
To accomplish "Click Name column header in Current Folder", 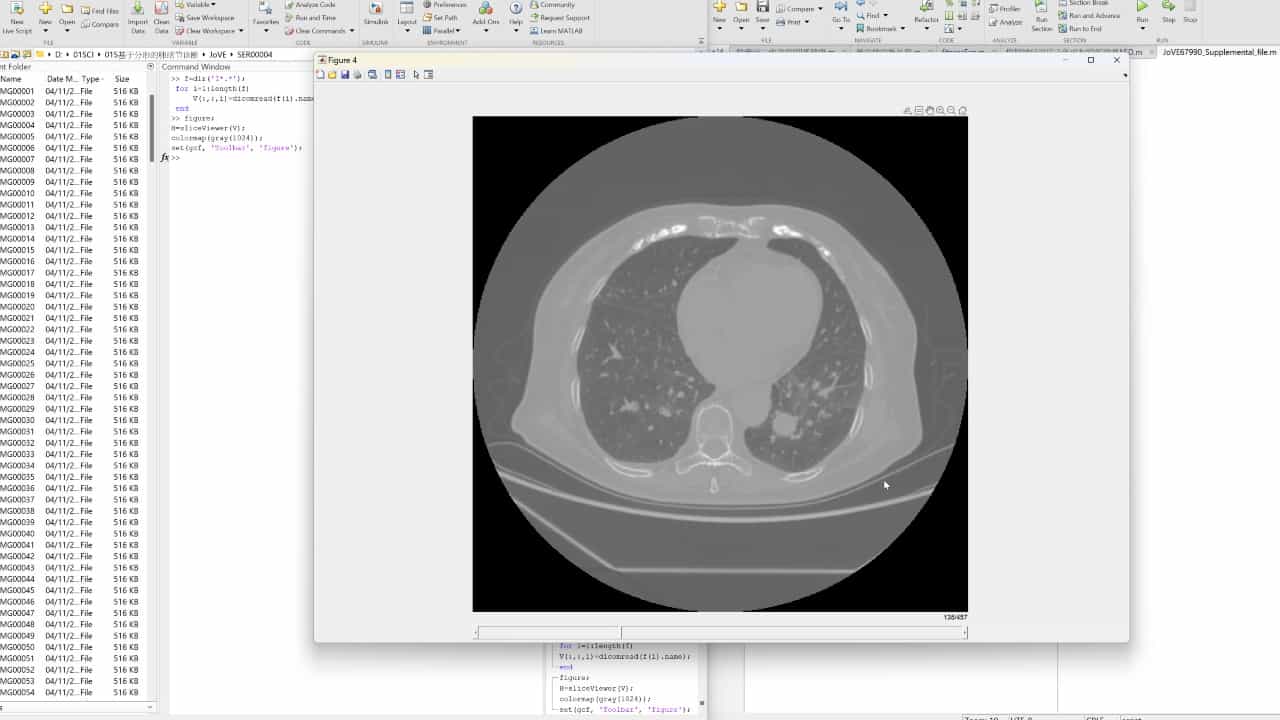I will click(10, 79).
